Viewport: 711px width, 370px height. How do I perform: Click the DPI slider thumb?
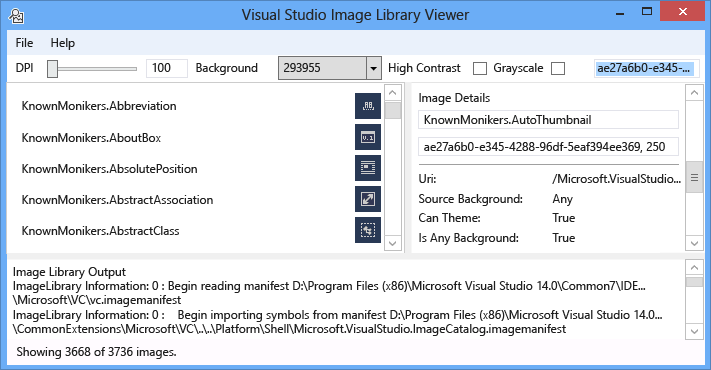point(53,69)
